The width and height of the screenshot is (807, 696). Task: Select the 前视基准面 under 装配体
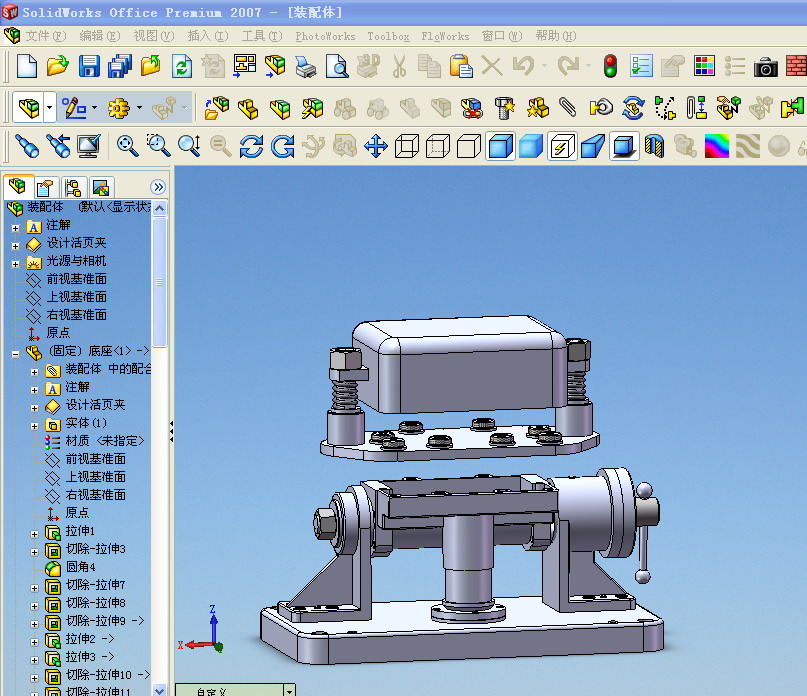77,279
